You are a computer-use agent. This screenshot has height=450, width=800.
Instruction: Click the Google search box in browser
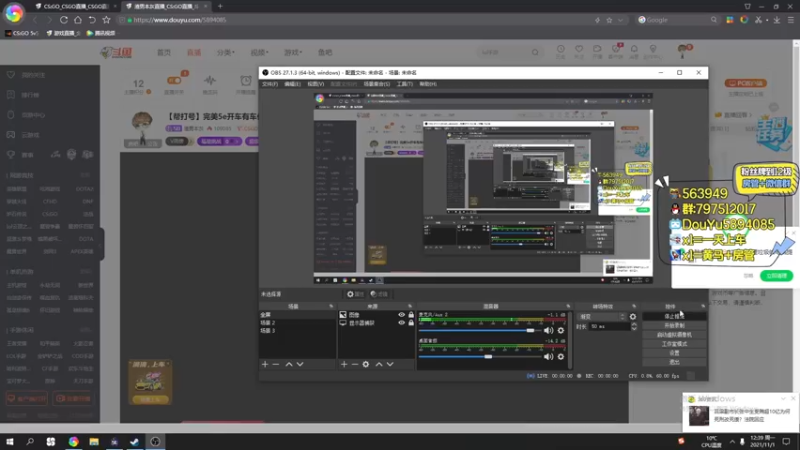(x=676, y=20)
